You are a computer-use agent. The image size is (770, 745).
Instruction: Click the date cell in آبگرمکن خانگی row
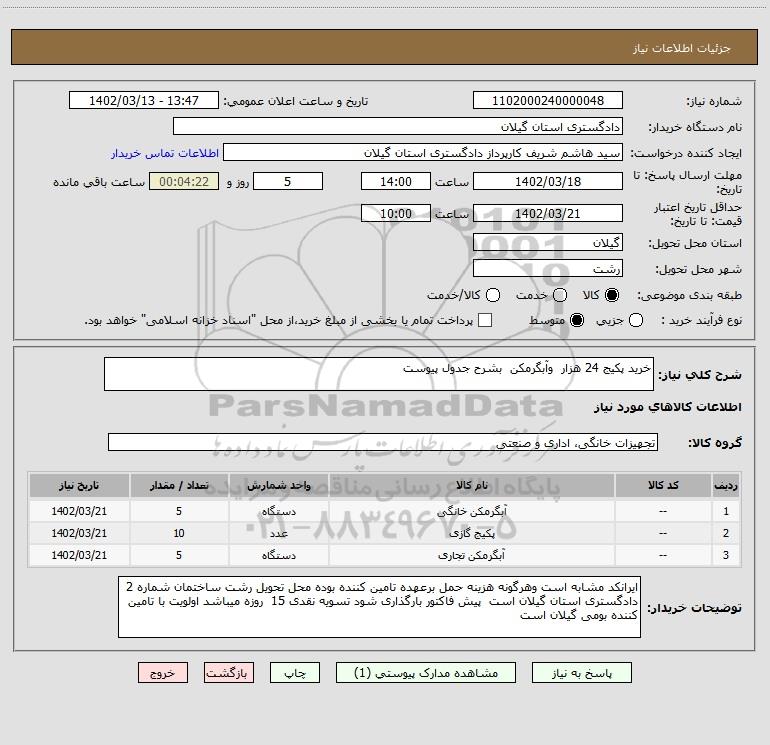click(79, 511)
